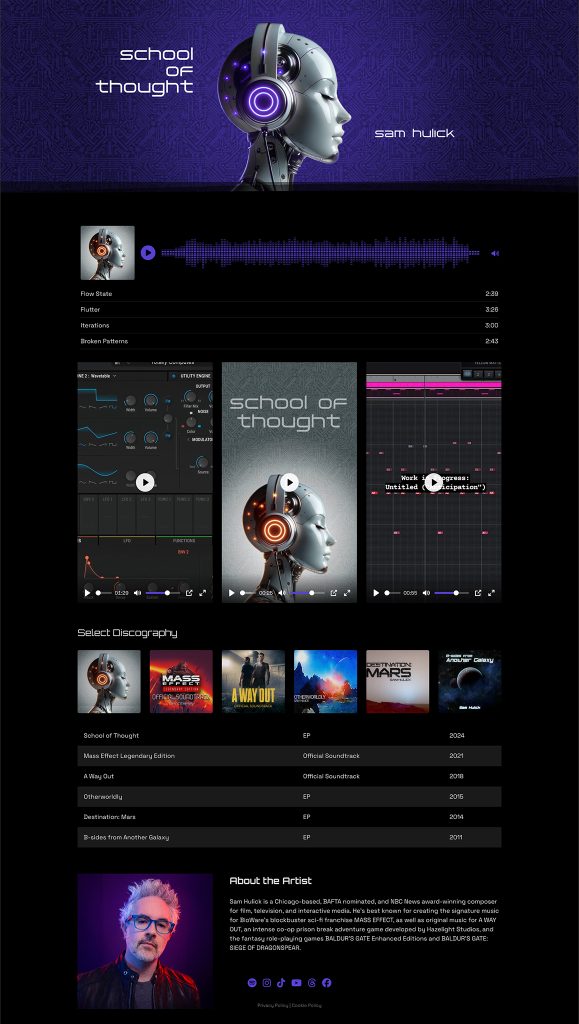Click the Destination: Mars table row
Image resolution: width=579 pixels, height=1024 pixels.
tap(289, 816)
